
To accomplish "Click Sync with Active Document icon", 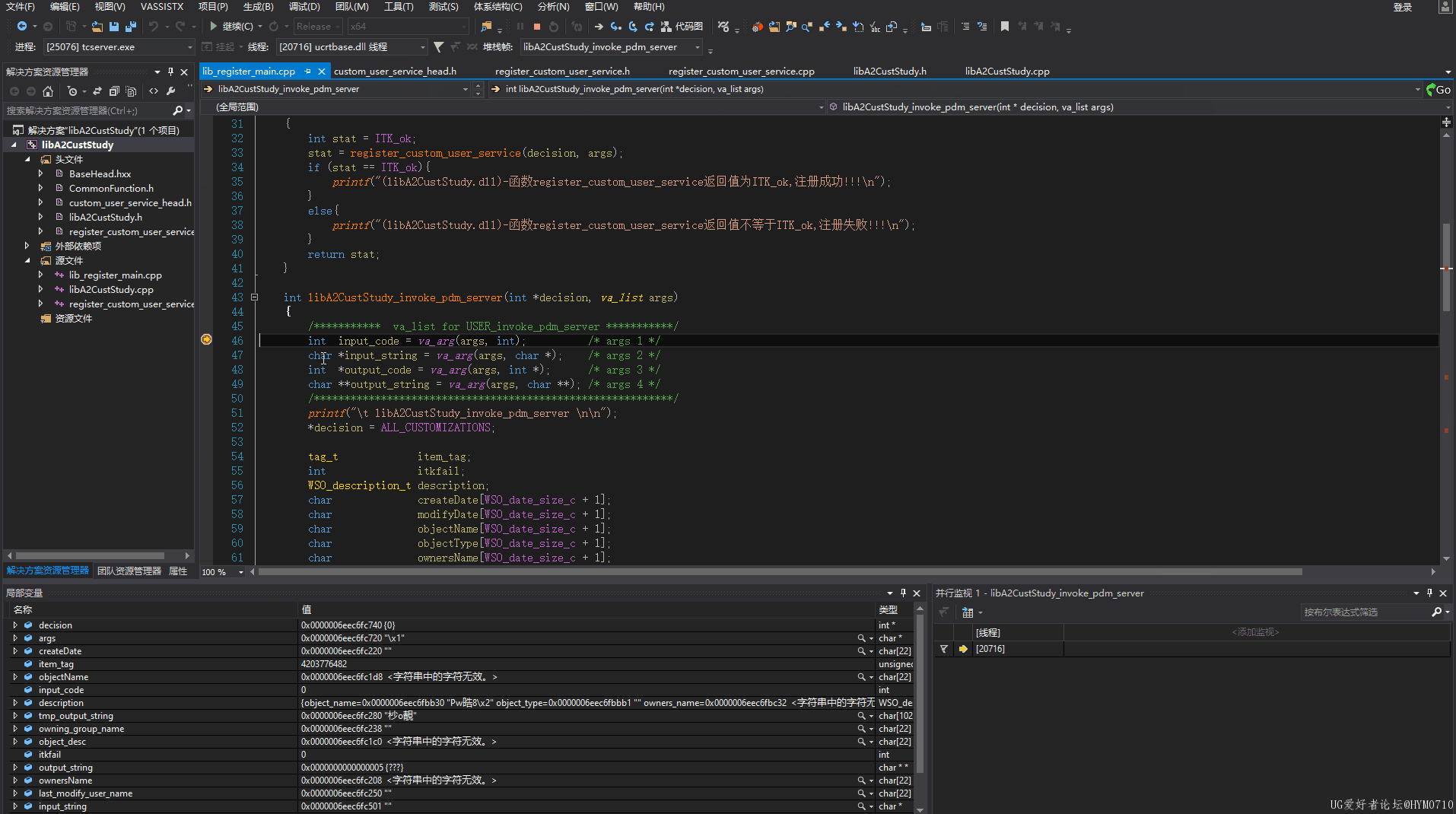I will (x=97, y=91).
